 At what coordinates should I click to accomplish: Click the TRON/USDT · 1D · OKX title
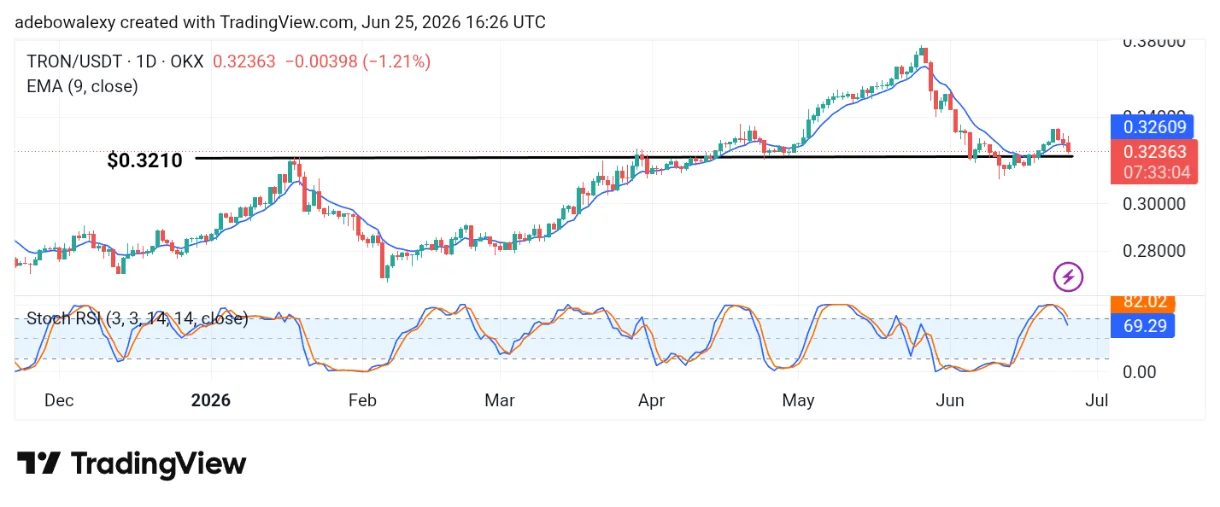(115, 61)
